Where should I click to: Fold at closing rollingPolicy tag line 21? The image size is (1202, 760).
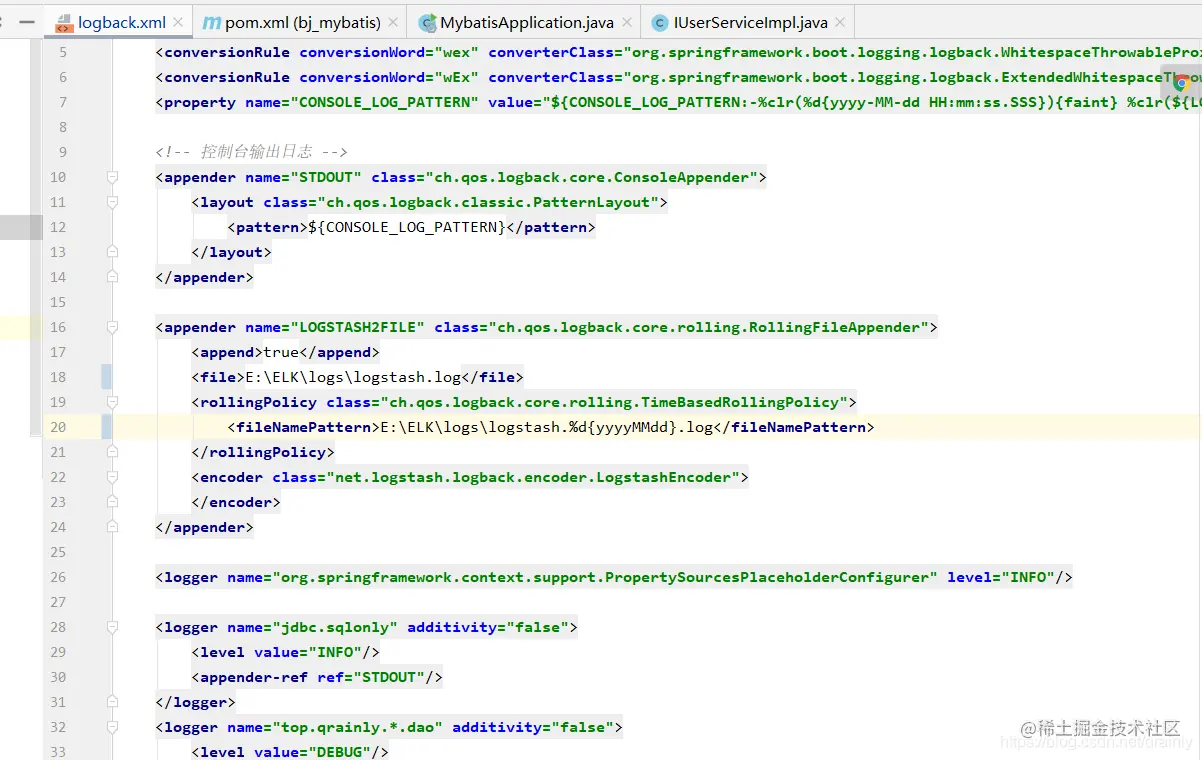tap(113, 452)
